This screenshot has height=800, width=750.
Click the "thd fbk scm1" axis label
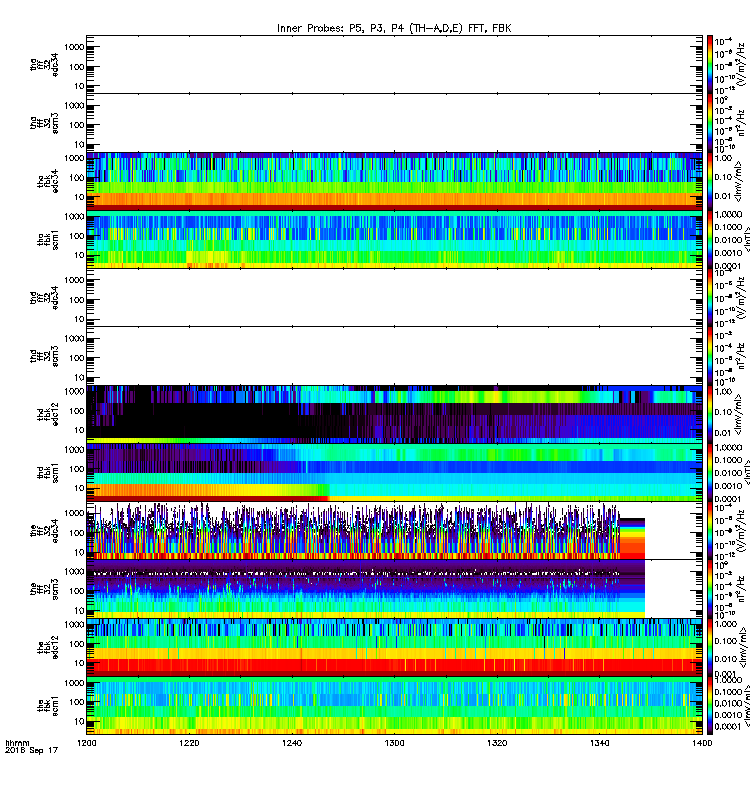[47, 472]
